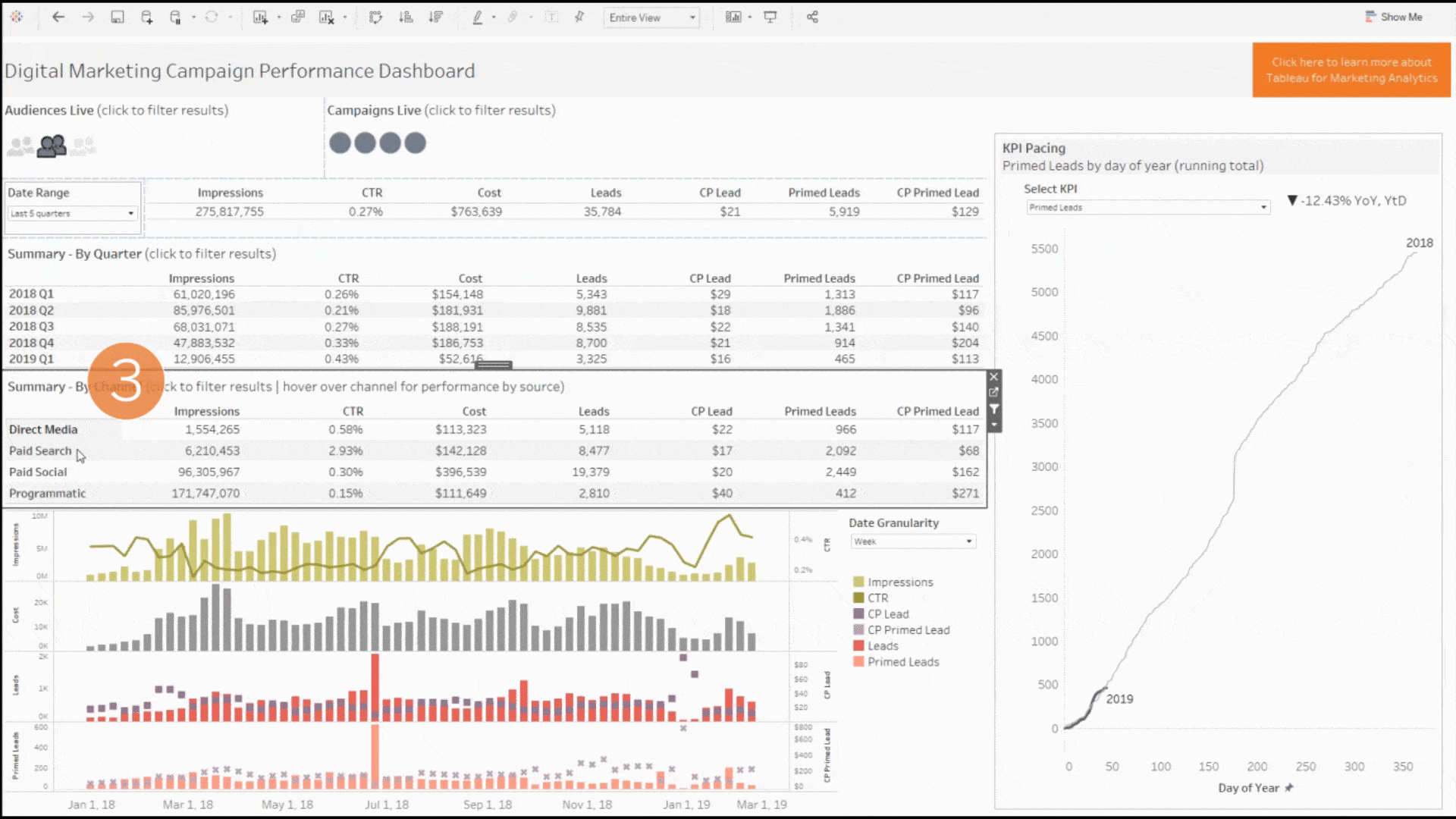Viewport: 1456px width, 819px height.
Task: Select the highlight/markup tool icon
Action: point(478,17)
